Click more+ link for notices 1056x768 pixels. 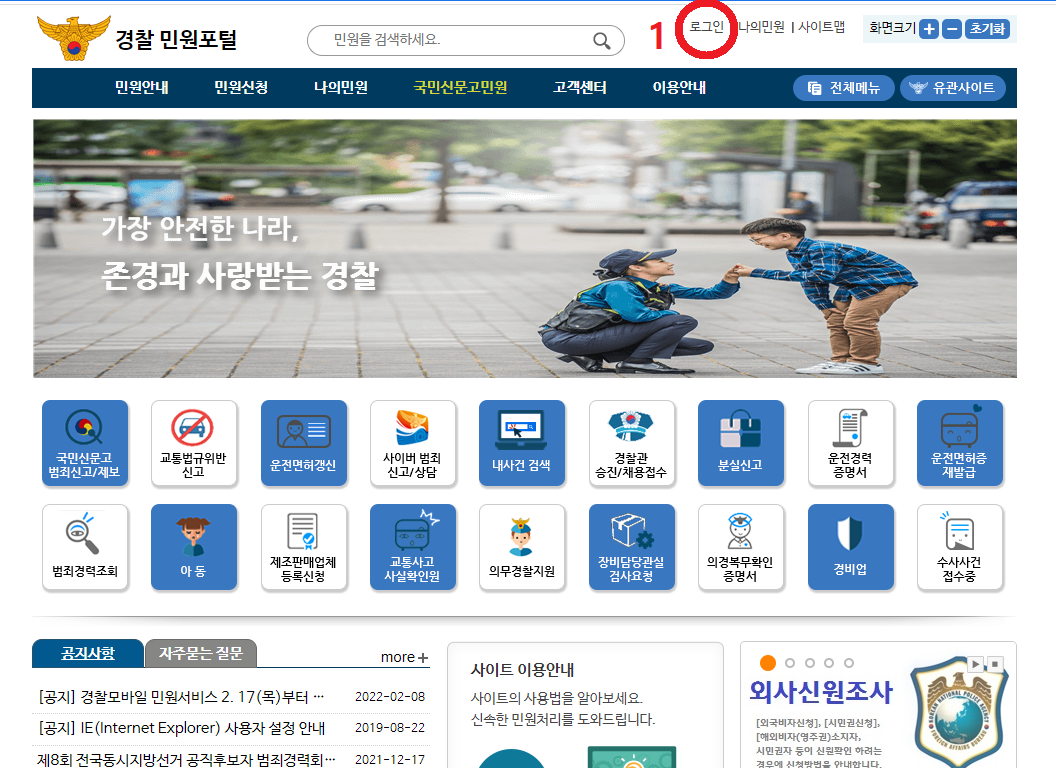404,658
